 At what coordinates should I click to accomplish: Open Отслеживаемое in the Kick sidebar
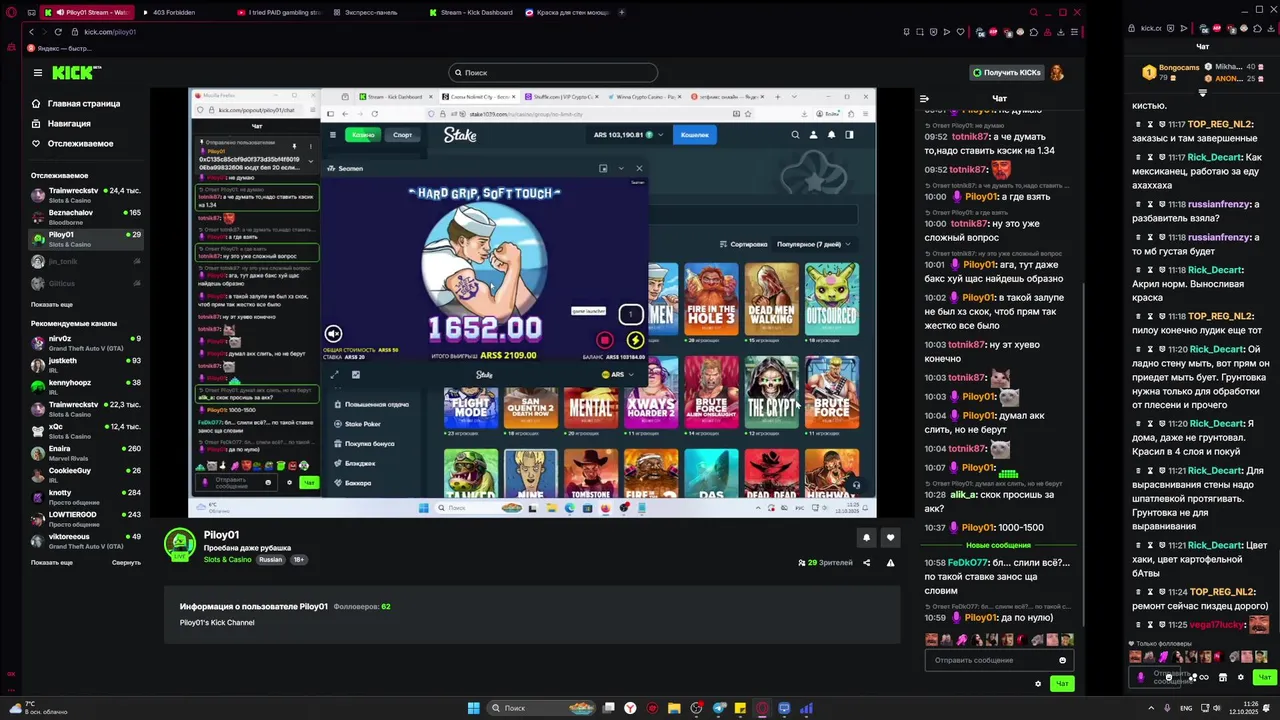(72, 143)
